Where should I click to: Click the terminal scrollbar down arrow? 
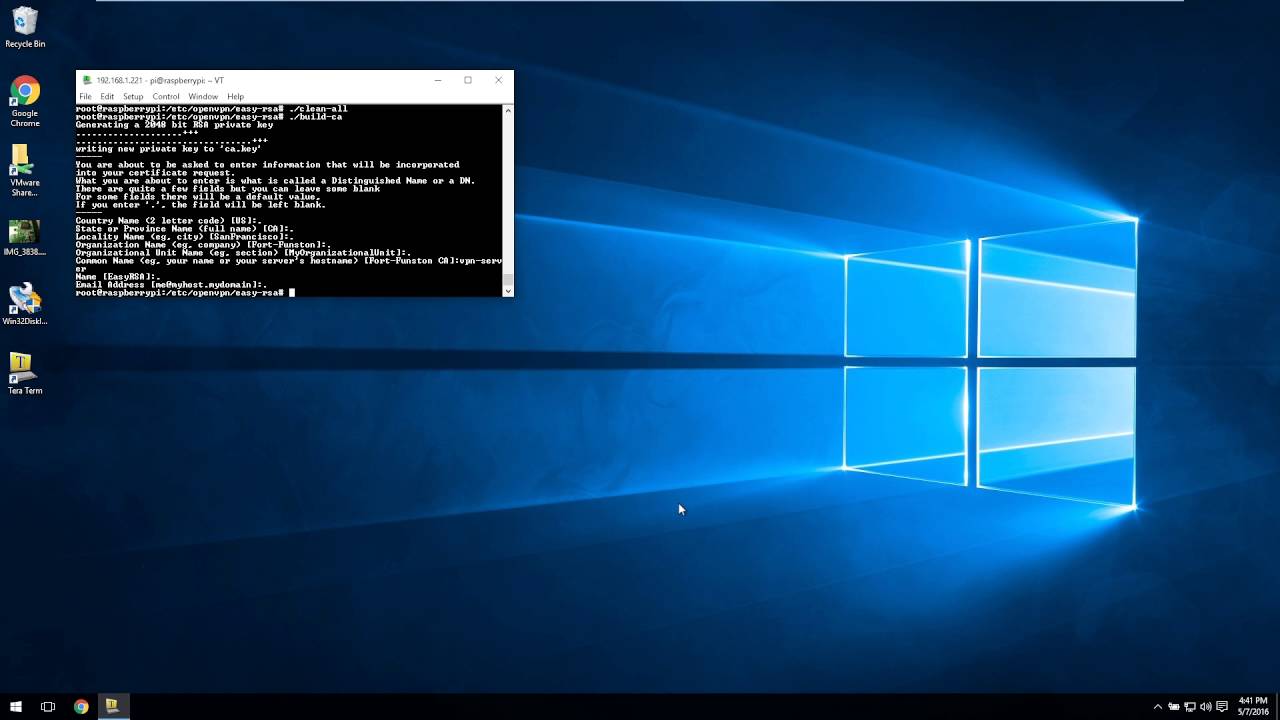point(508,291)
